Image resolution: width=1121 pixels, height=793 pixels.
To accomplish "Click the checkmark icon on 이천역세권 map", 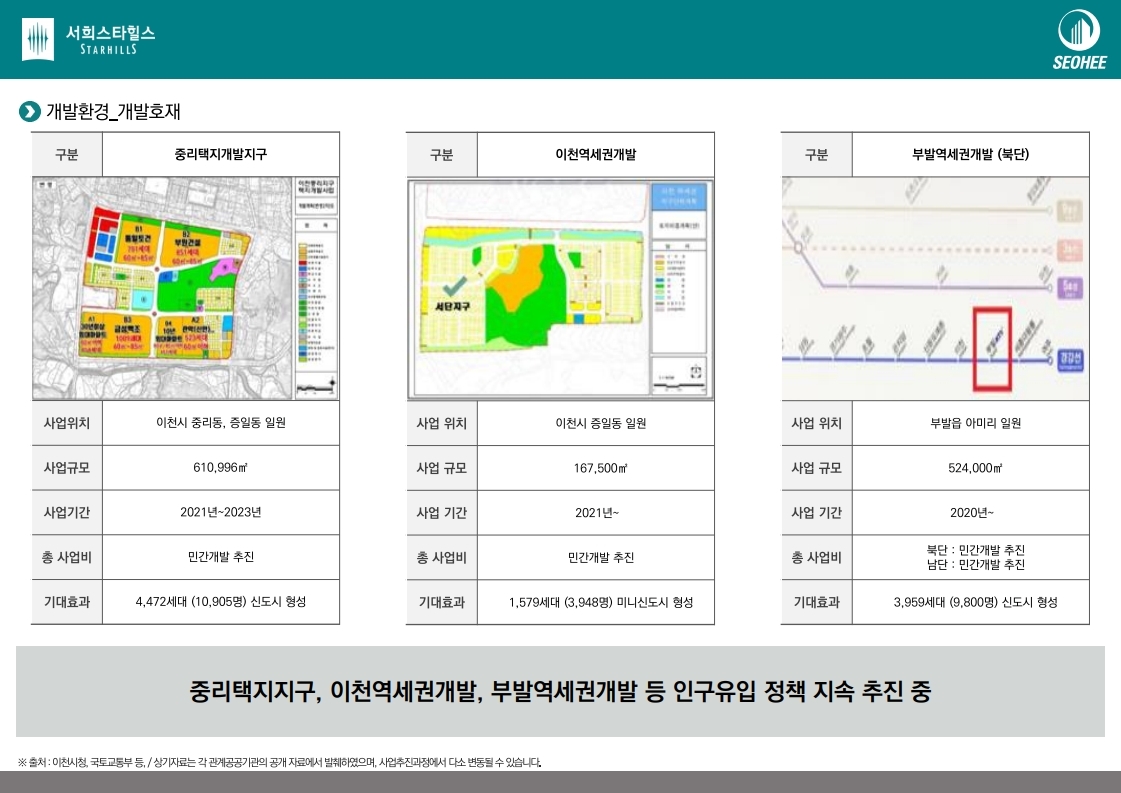I will (x=455, y=286).
